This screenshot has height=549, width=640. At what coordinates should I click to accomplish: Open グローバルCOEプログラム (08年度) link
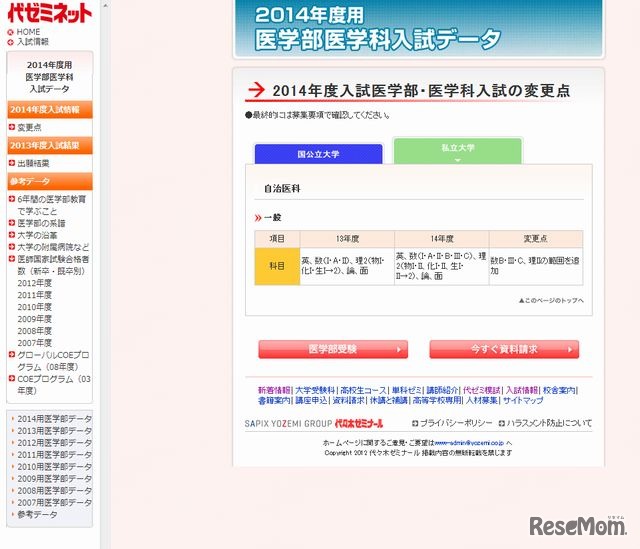pos(53,361)
